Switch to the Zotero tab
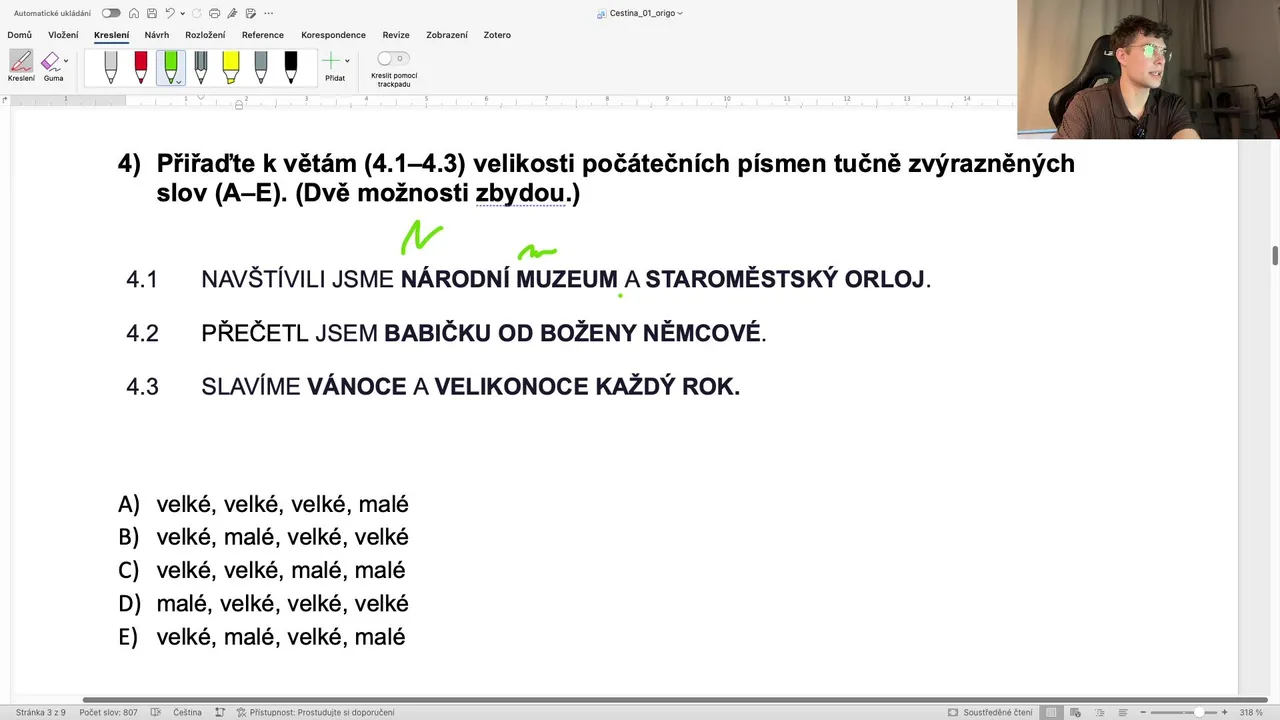Image resolution: width=1280 pixels, height=720 pixels. point(497,35)
